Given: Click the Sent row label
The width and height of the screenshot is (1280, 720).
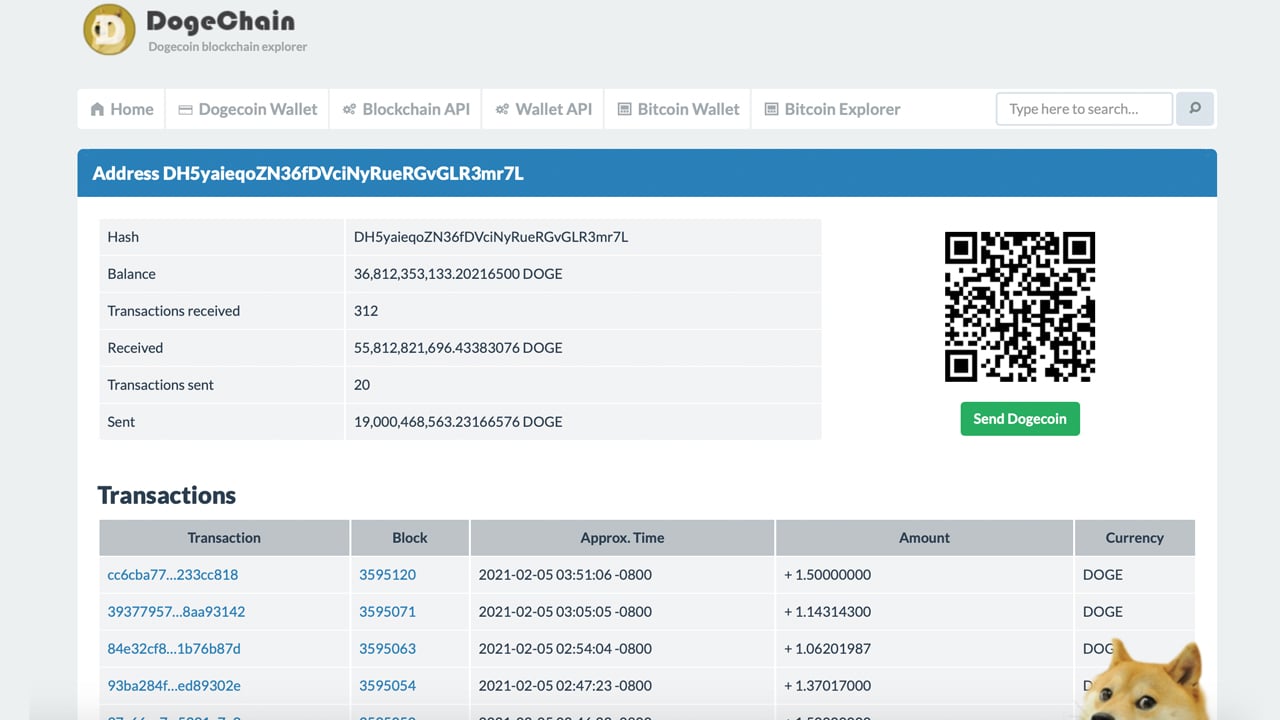Looking at the screenshot, I should click(x=121, y=422).
